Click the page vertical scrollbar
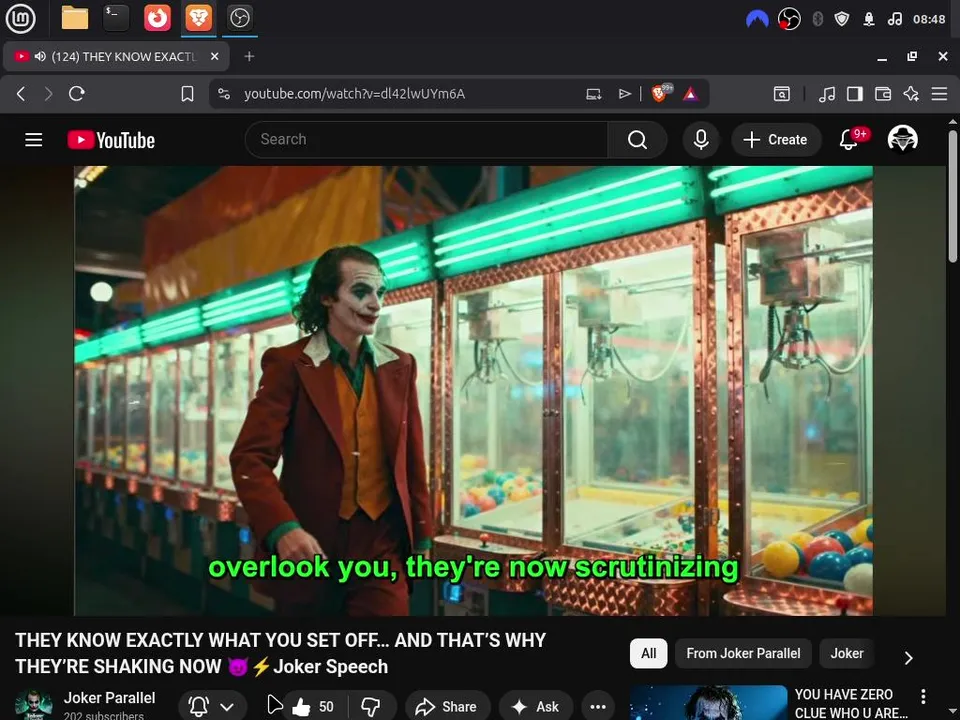 (x=953, y=196)
